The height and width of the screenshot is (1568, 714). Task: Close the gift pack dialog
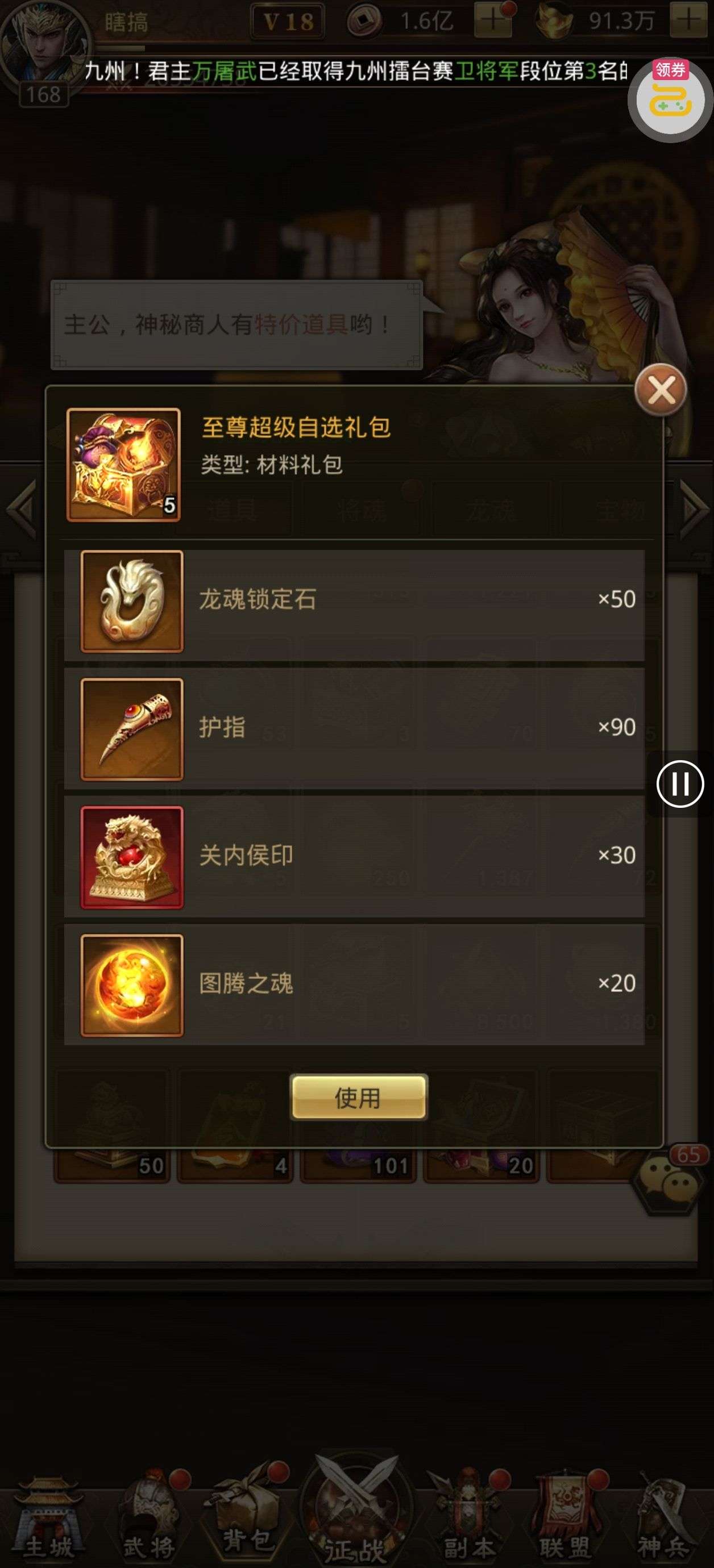click(661, 390)
